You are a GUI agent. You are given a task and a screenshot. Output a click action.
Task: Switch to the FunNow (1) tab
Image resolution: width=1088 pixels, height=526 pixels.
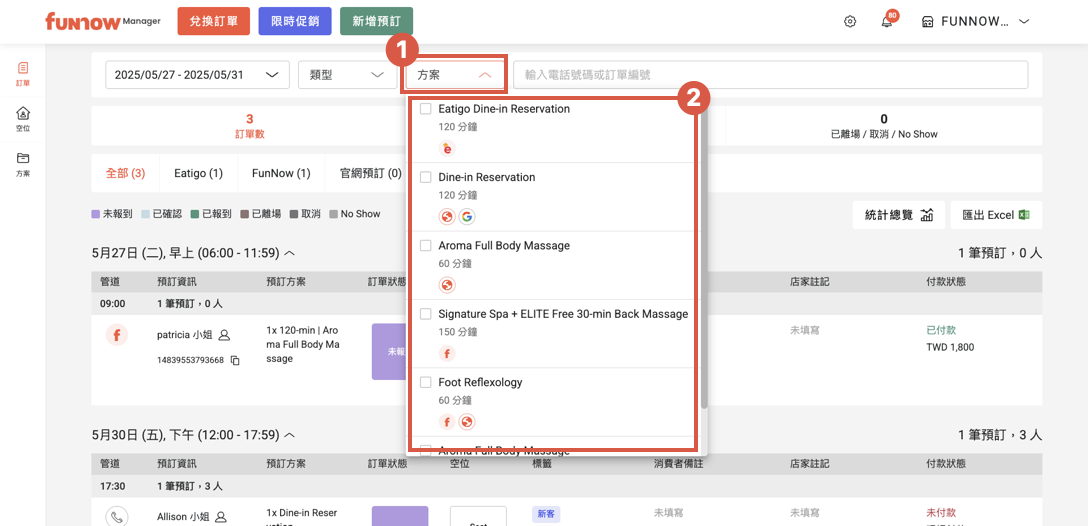pos(281,173)
